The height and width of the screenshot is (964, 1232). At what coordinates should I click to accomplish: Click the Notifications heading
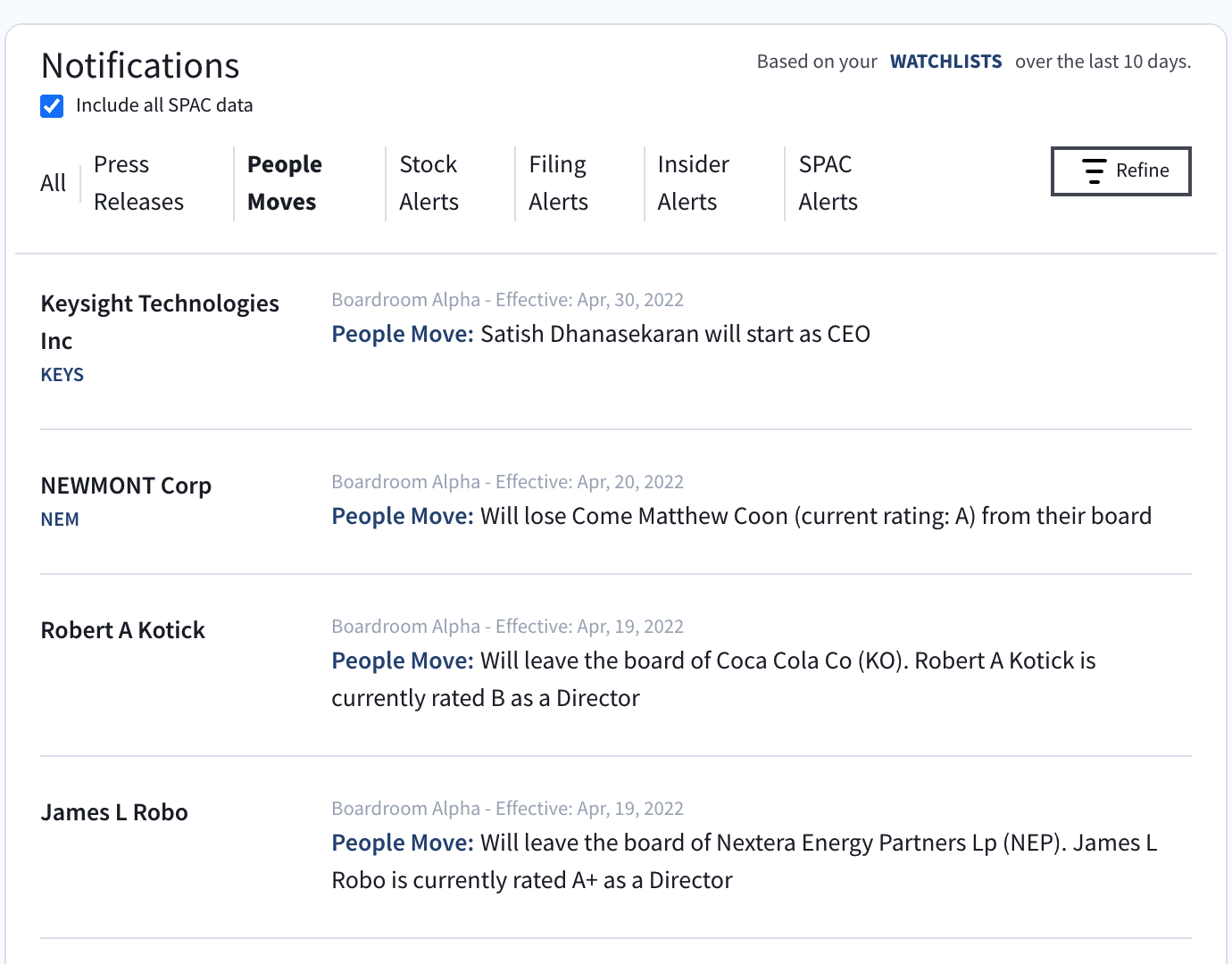(x=140, y=66)
